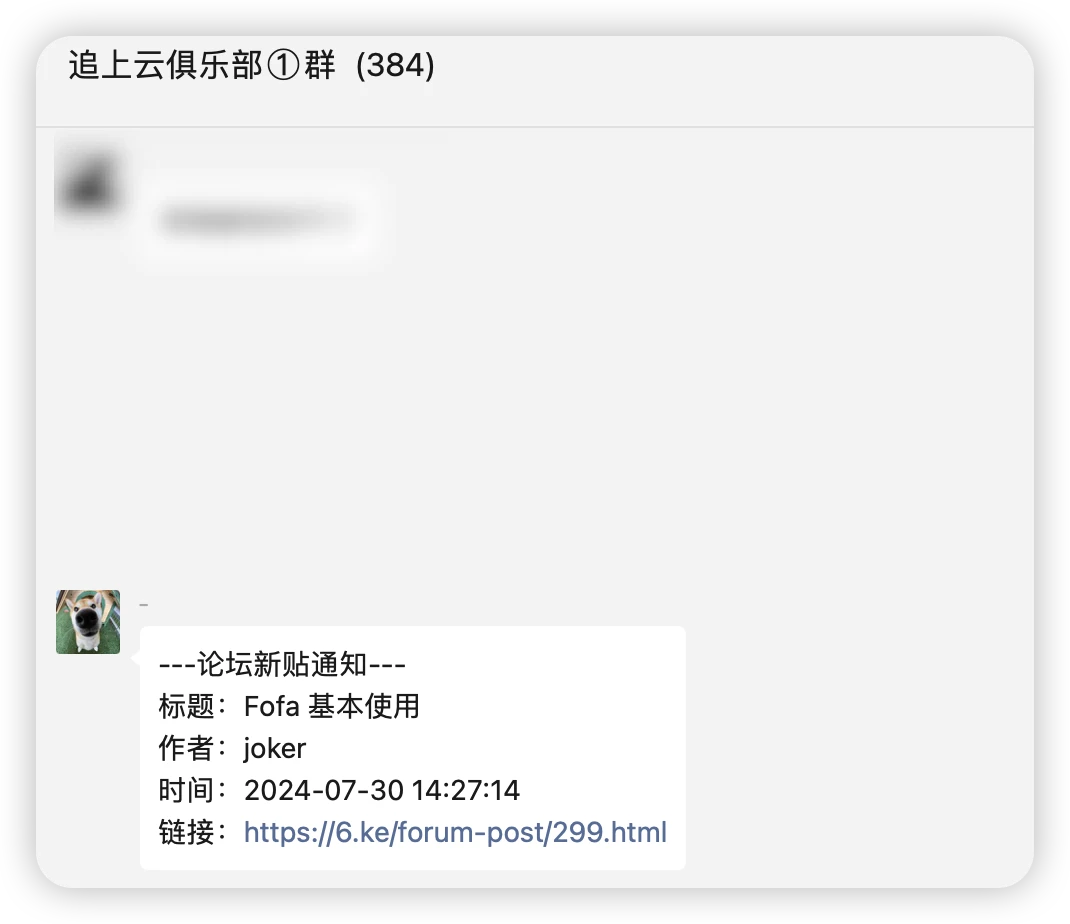Screen dimensions: 1070x924
Task: Click the blurred text inside the top message
Action: coord(258,219)
